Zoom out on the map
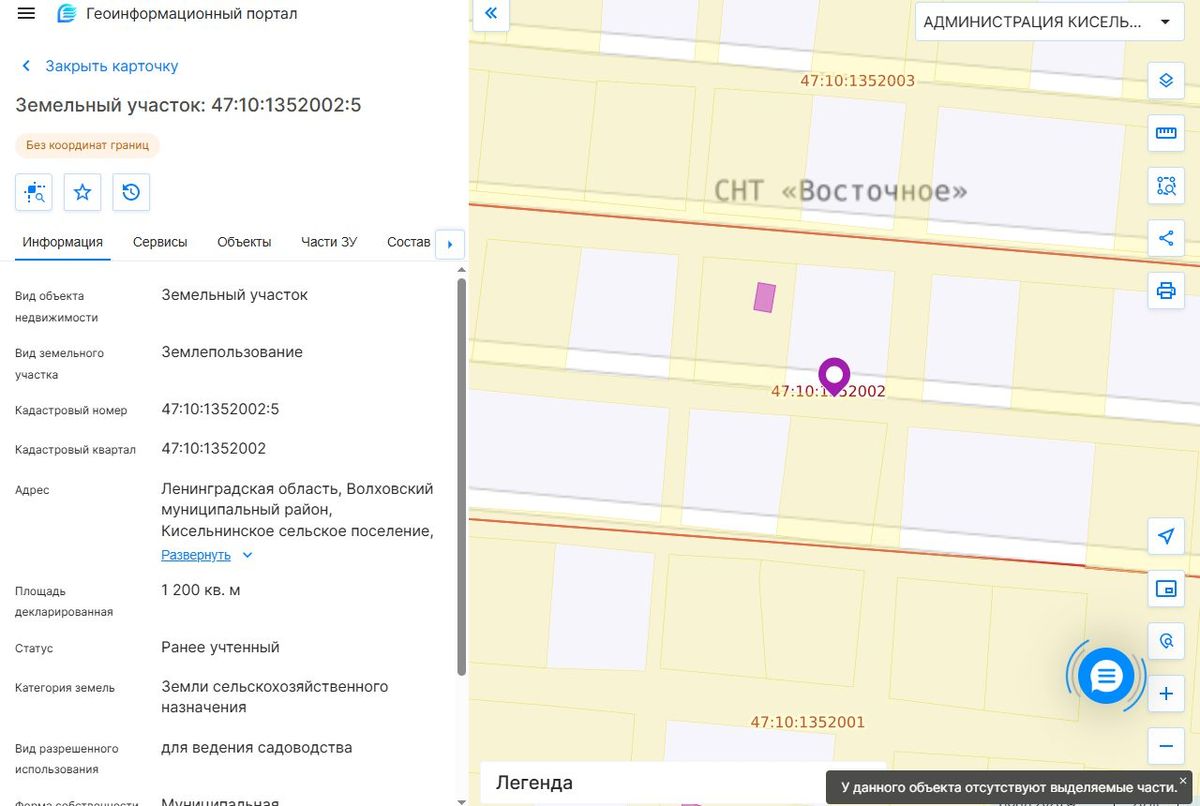The image size is (1200, 806). tap(1166, 746)
